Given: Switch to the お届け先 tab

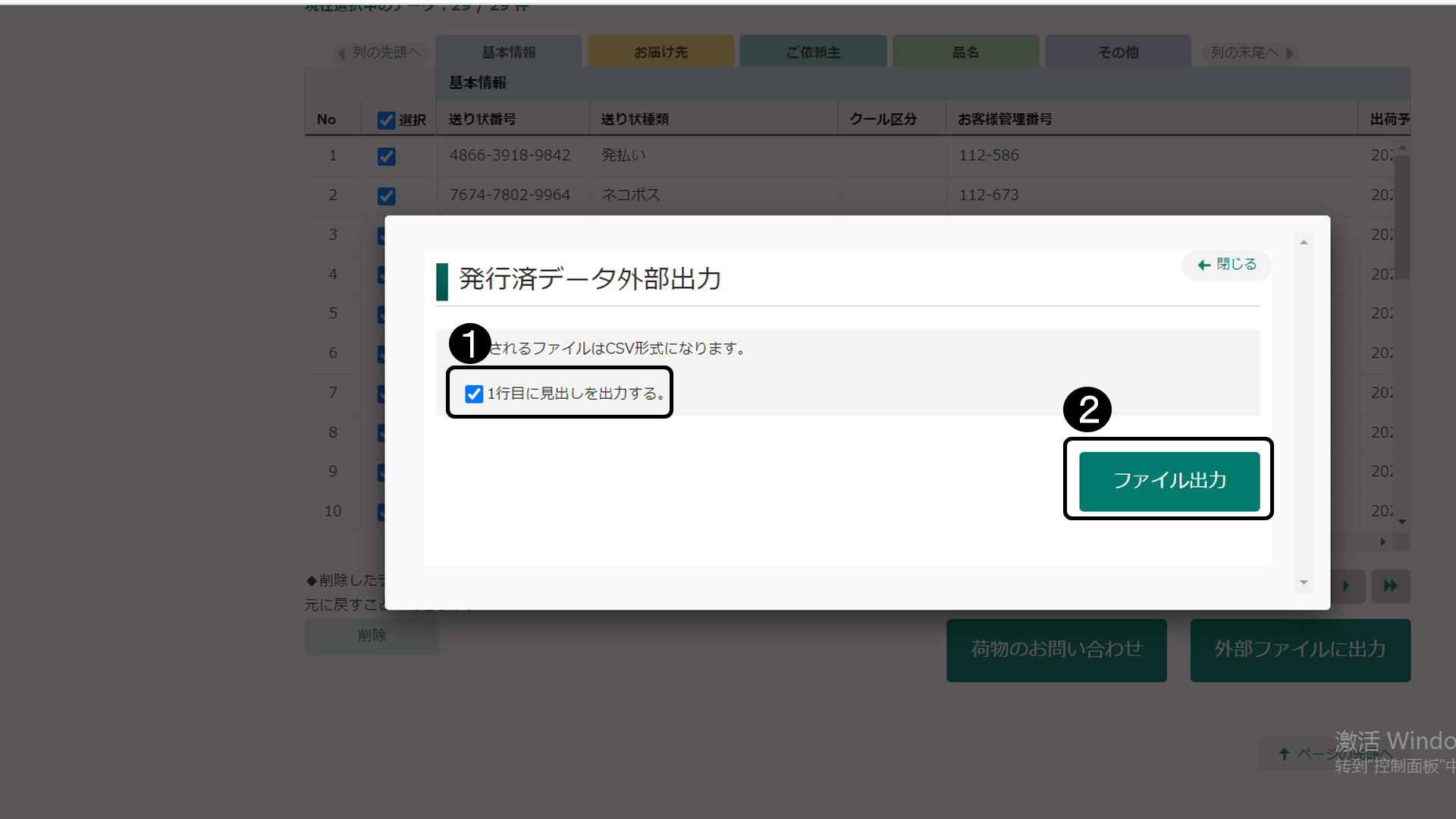Looking at the screenshot, I should pos(661,52).
